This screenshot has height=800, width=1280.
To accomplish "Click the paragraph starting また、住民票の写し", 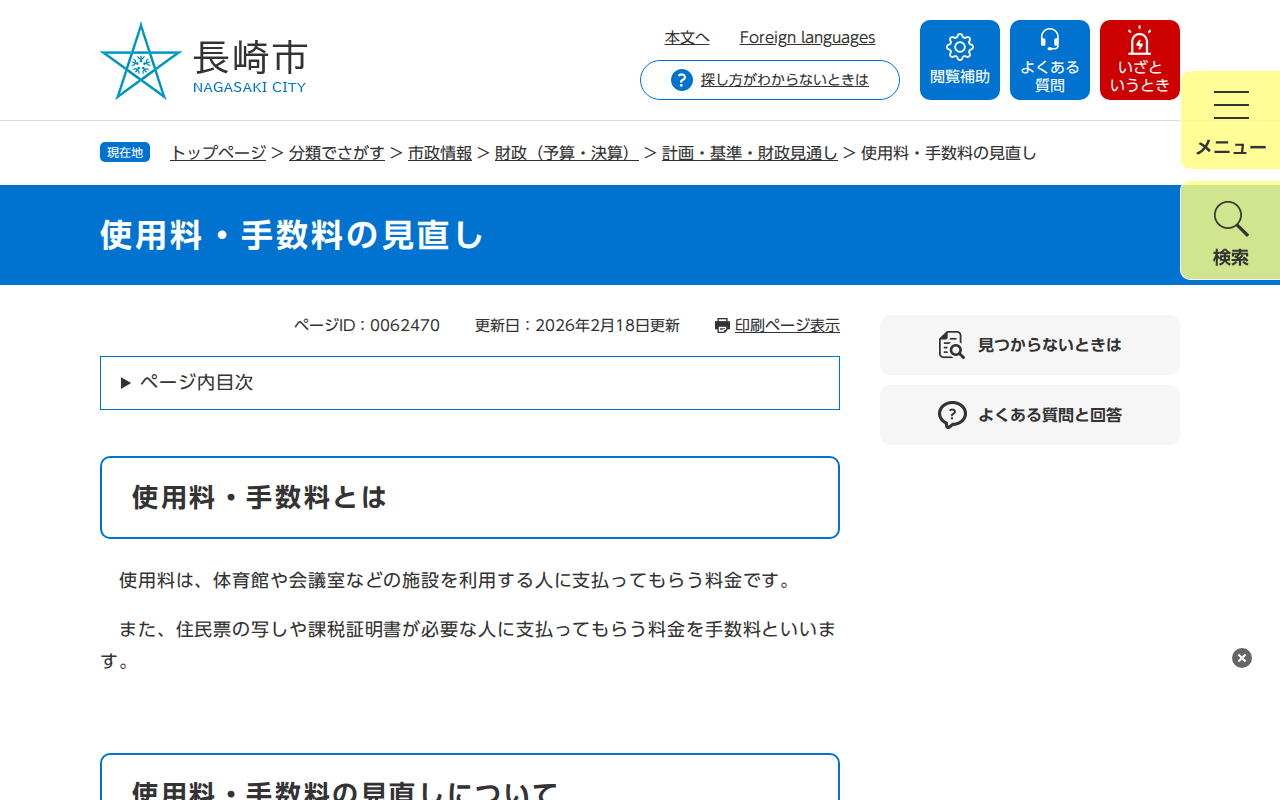I will point(470,645).
